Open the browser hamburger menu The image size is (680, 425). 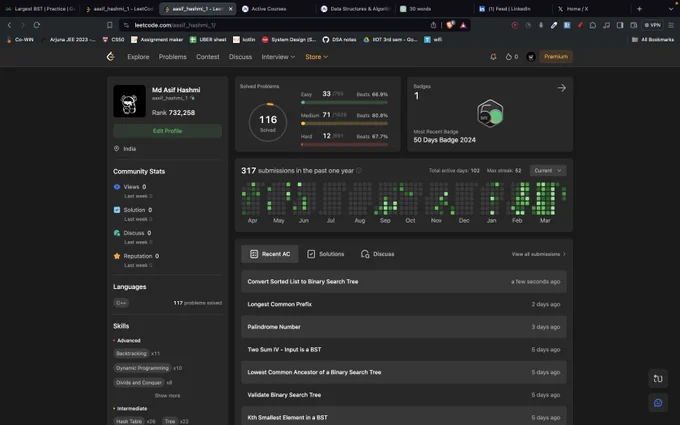[671, 25]
